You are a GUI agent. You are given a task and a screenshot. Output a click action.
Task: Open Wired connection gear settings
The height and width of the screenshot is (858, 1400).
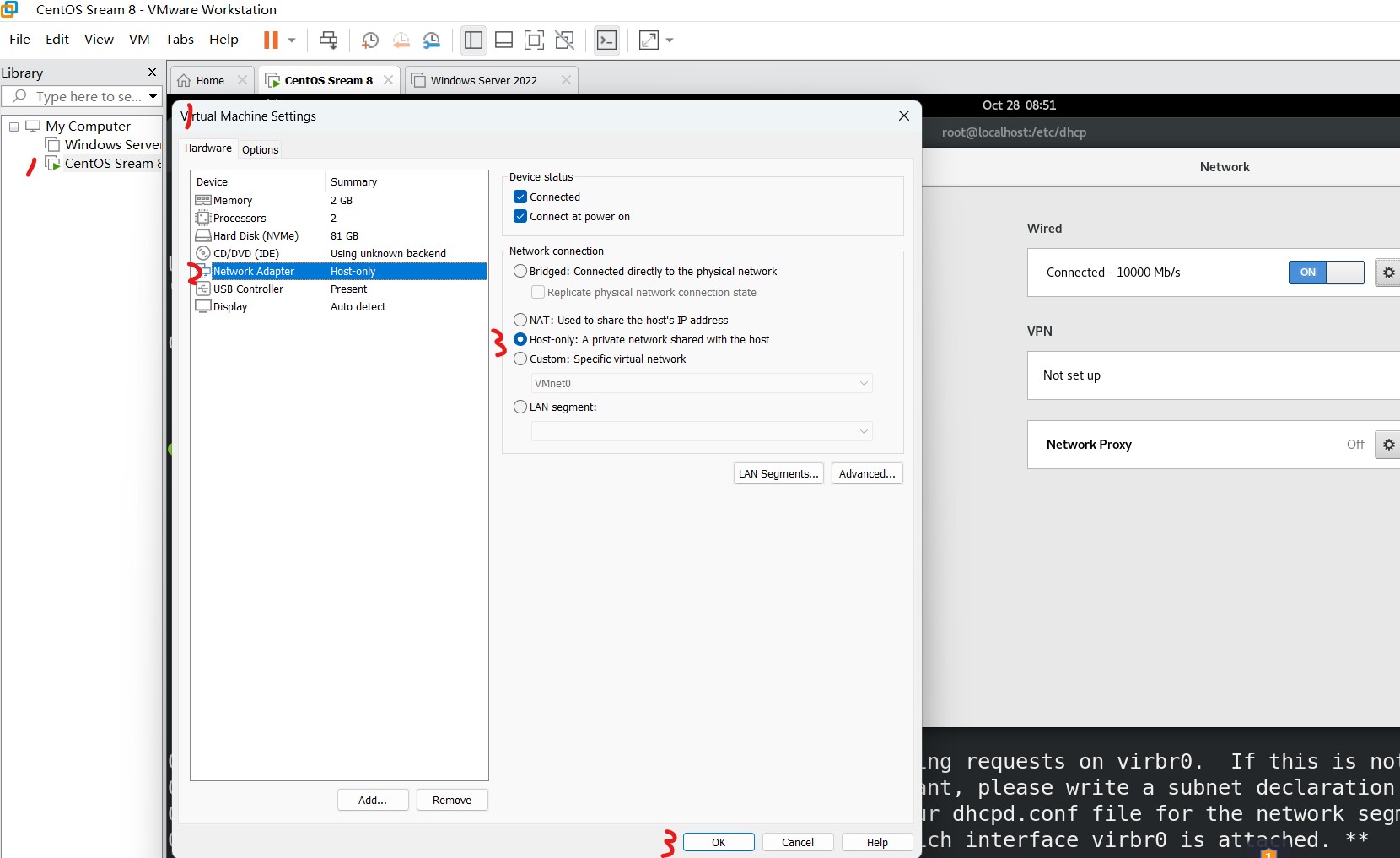1387,273
